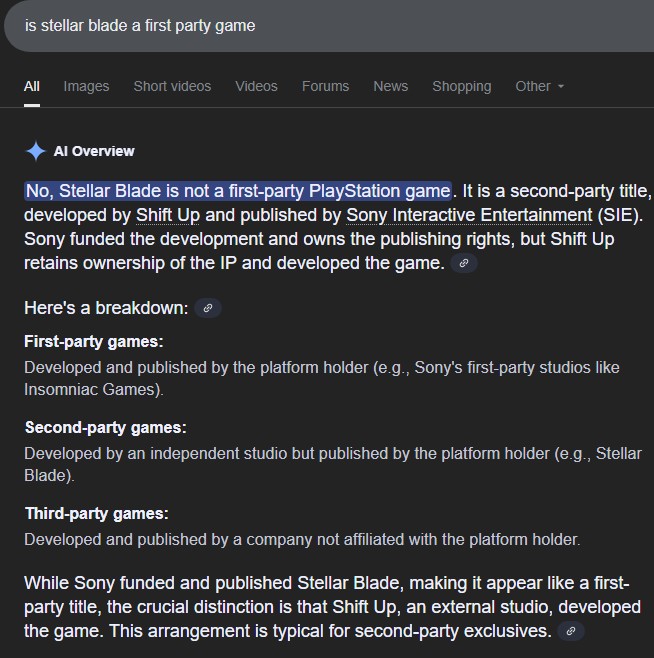Click the 'Developed by an independent studio' description

coord(333,465)
